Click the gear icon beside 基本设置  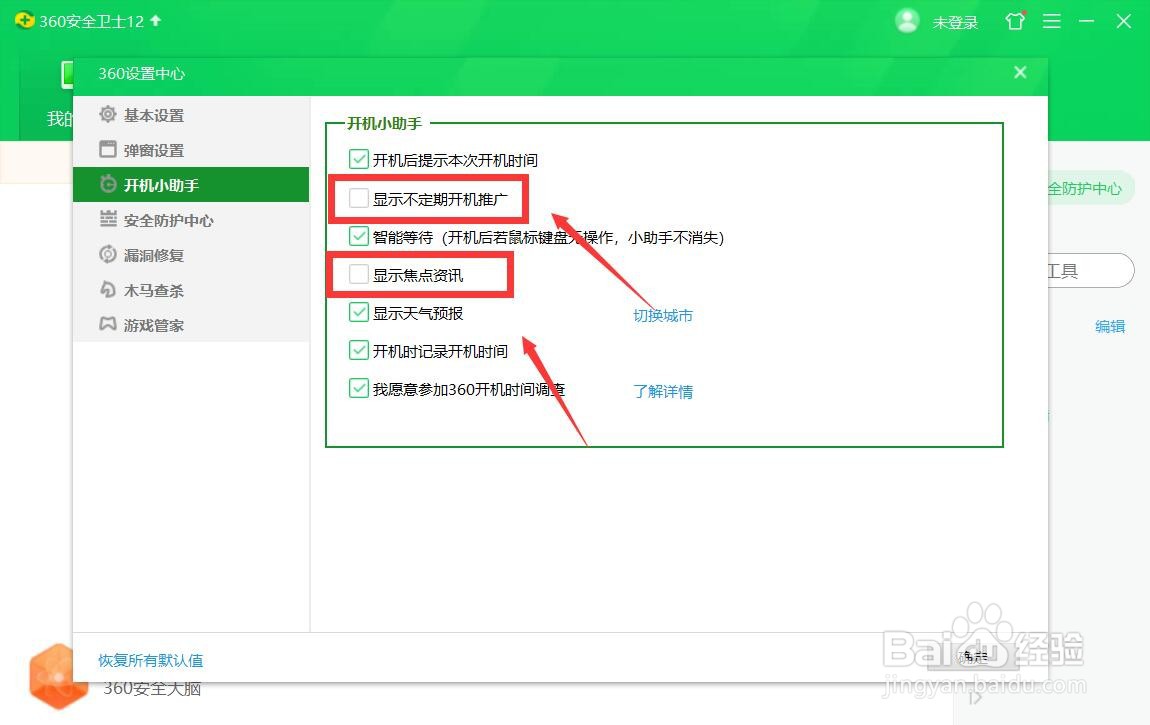tap(108, 114)
